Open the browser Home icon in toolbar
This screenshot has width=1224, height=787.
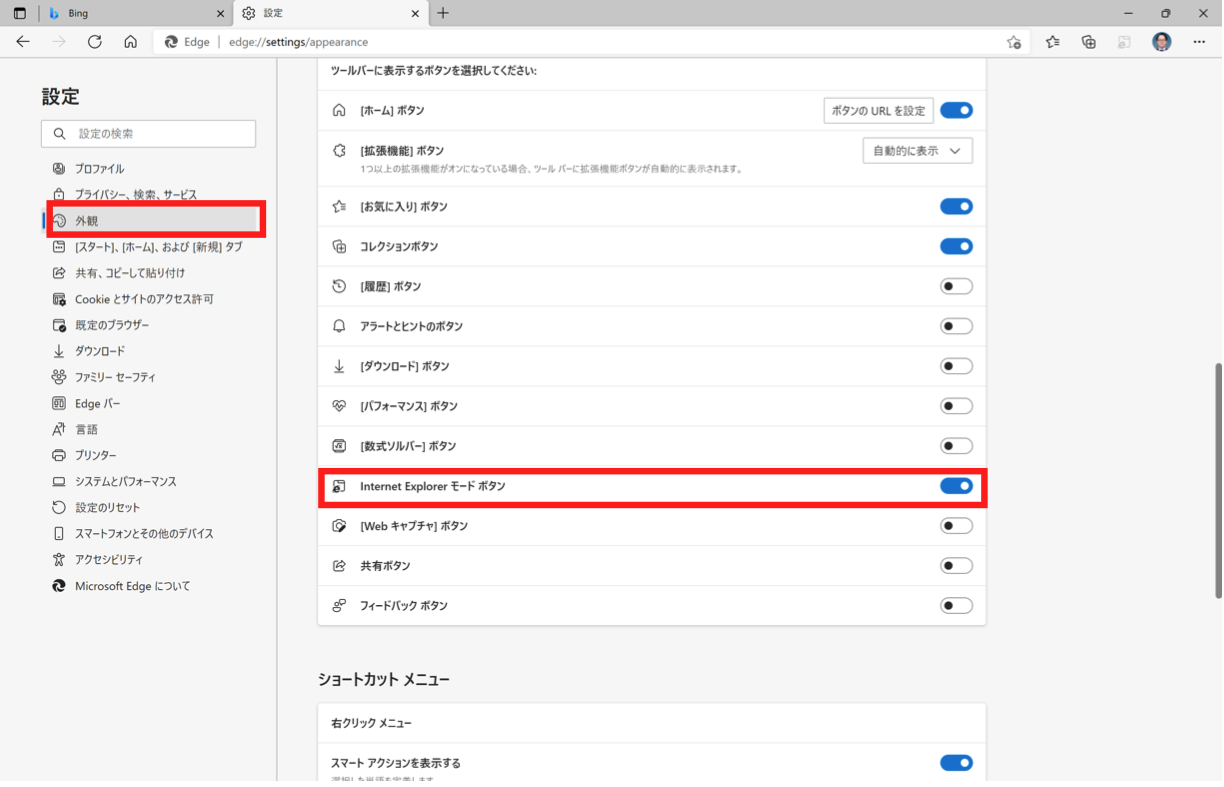click(x=131, y=42)
